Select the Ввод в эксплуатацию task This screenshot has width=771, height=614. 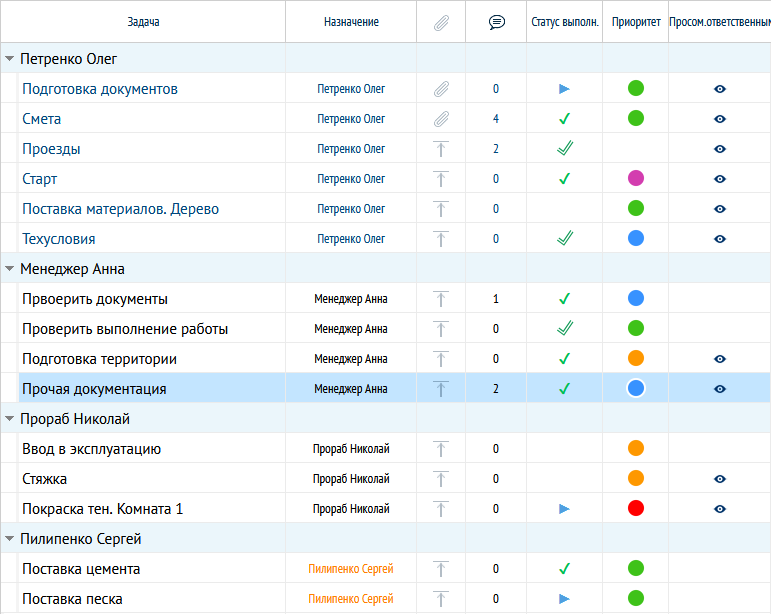[91, 449]
